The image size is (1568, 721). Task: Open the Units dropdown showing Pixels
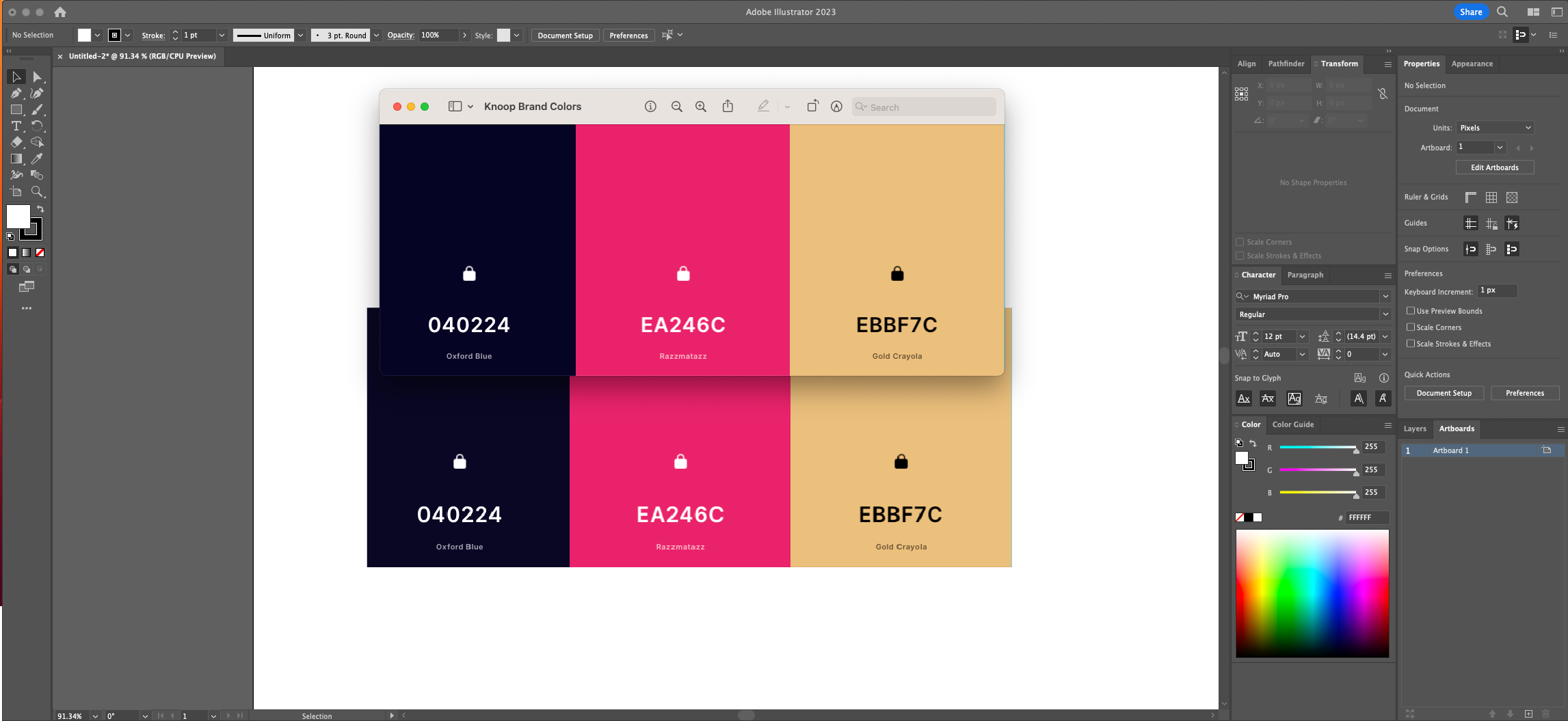click(x=1494, y=127)
